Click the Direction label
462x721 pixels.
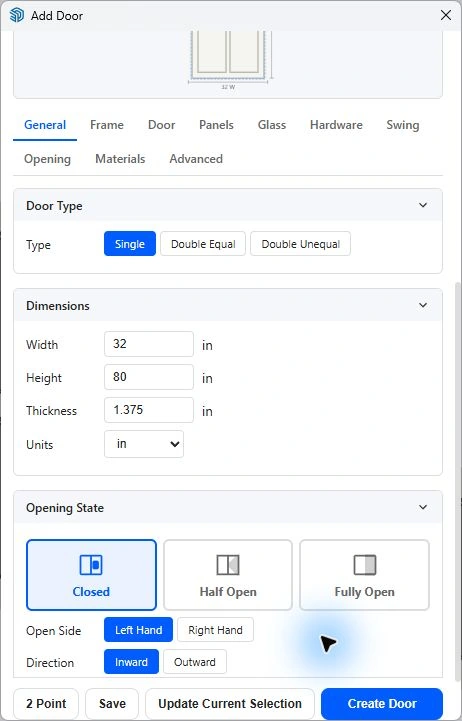pyautogui.click(x=50, y=663)
